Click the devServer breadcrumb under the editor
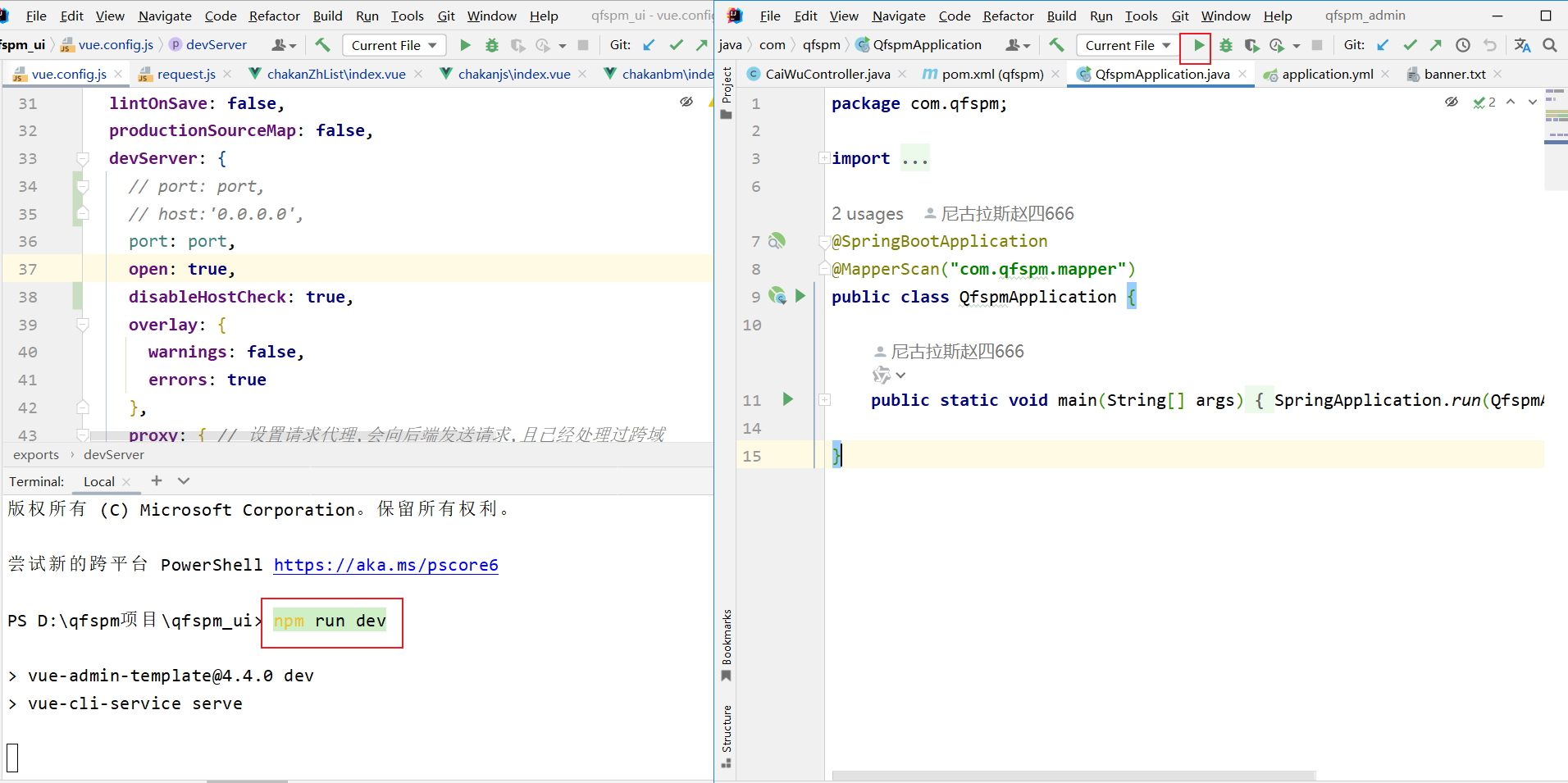Screen dimensions: 1568x783 tap(113, 455)
